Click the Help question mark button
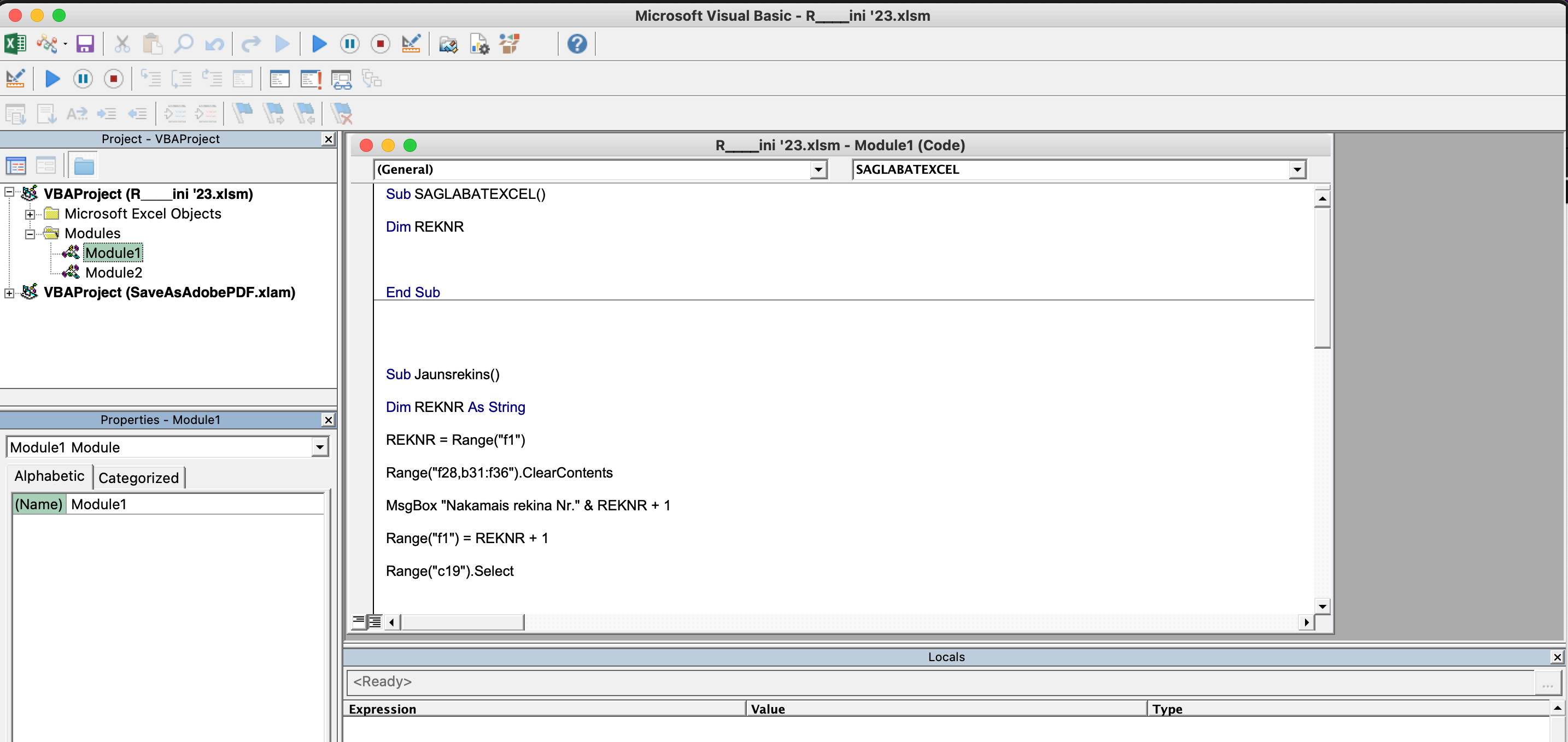This screenshot has width=1568, height=742. coord(576,43)
